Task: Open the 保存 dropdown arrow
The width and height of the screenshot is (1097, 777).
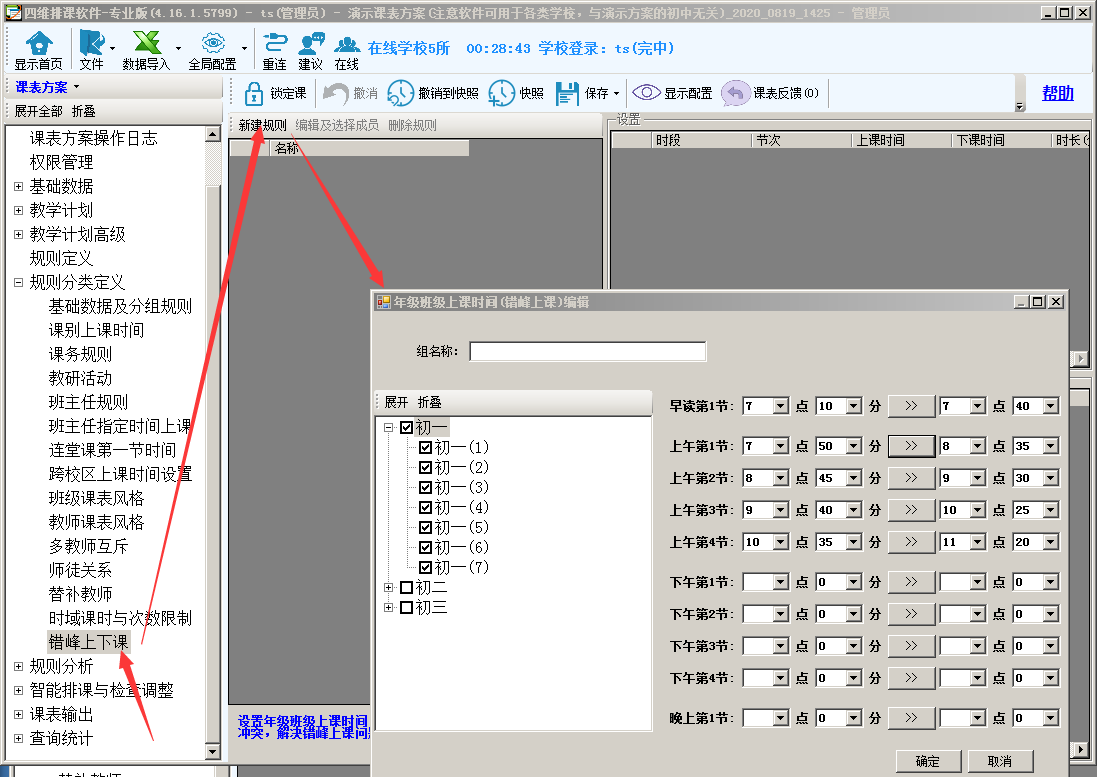Action: click(616, 94)
